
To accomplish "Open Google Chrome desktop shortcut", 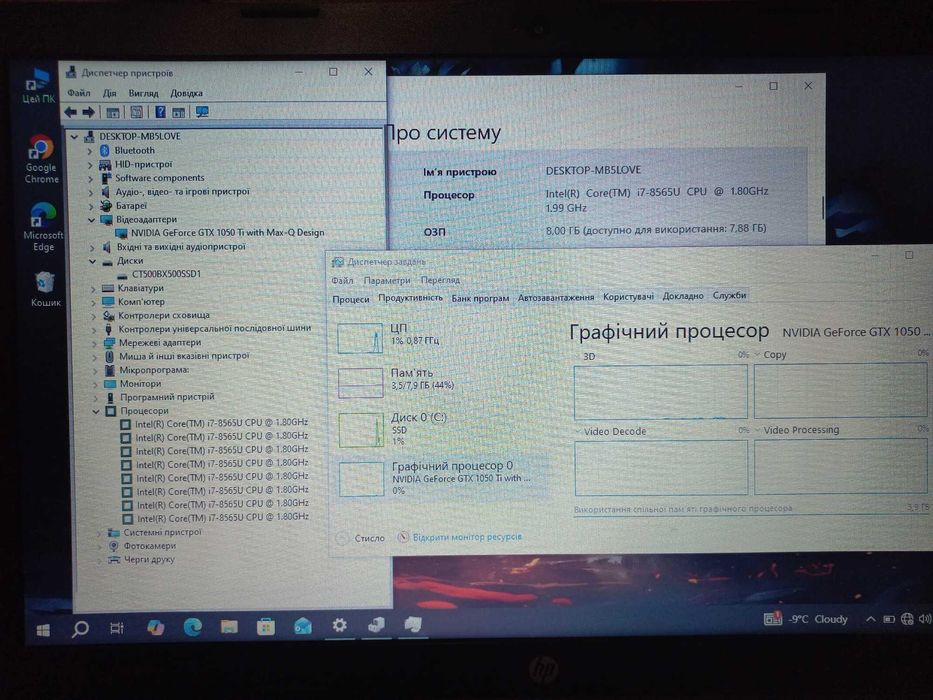I will [41, 159].
